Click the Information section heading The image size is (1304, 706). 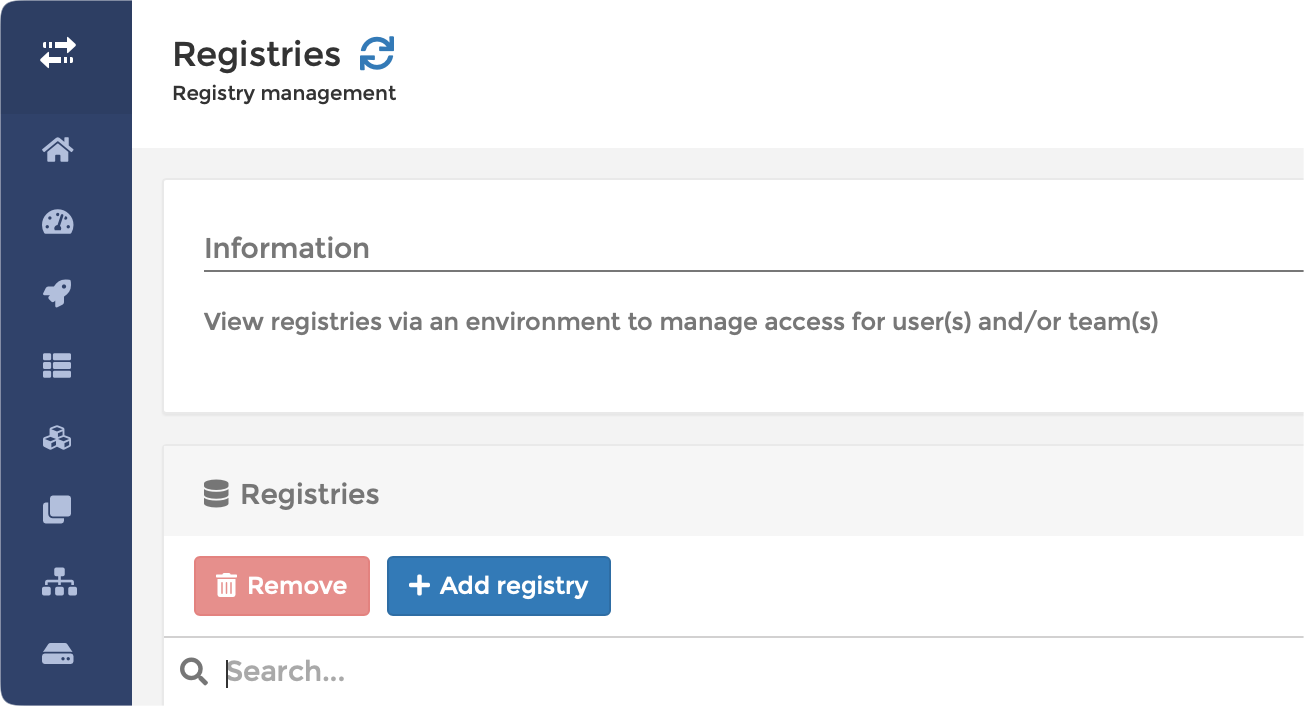point(287,248)
